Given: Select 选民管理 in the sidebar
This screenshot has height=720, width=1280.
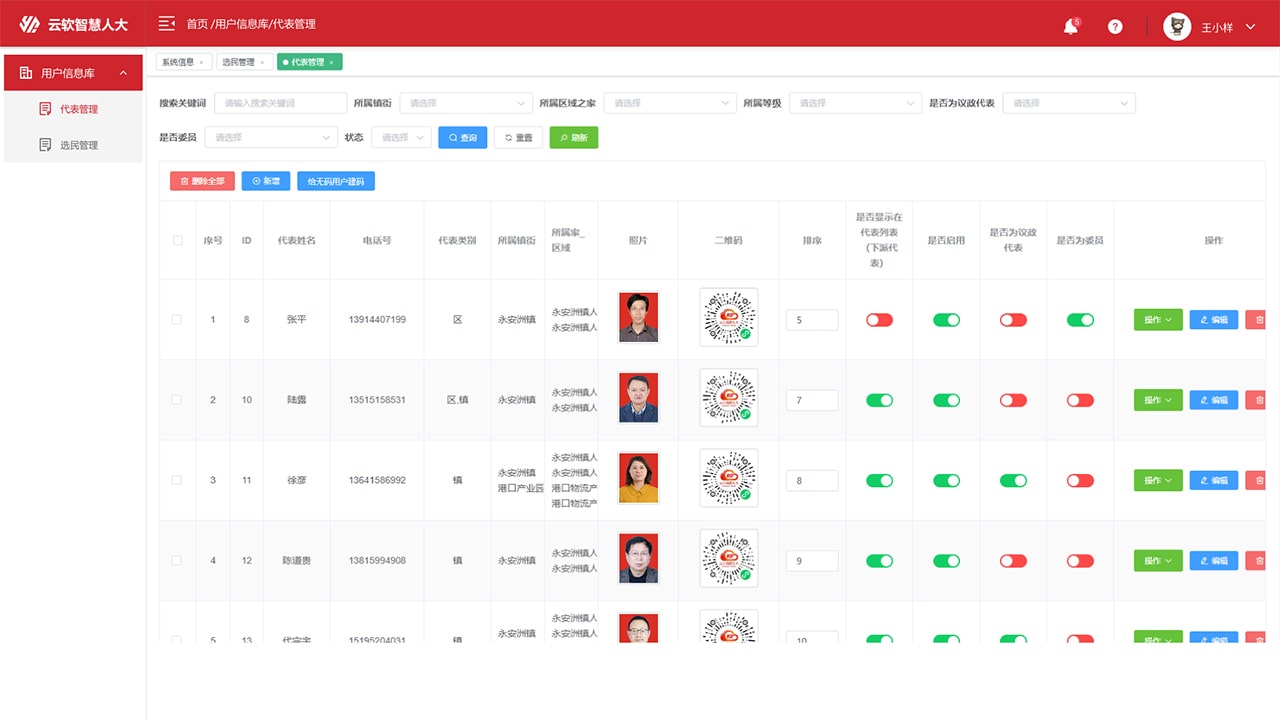Looking at the screenshot, I should [x=78, y=145].
